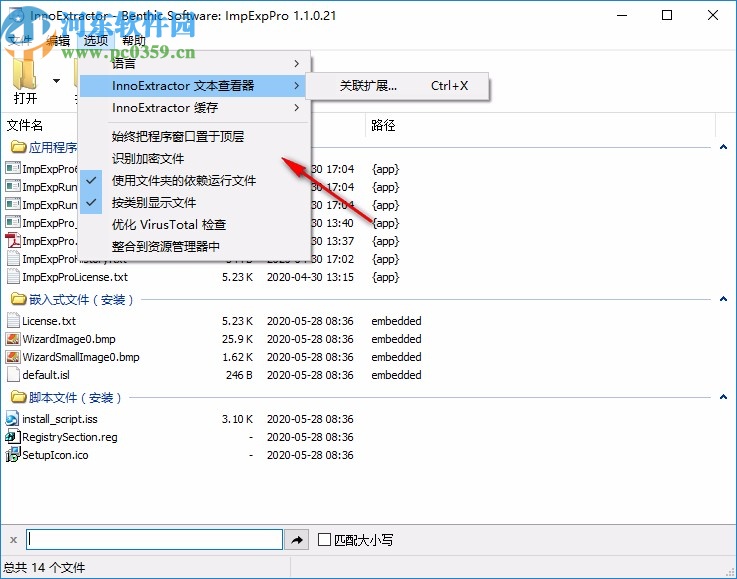The width and height of the screenshot is (737, 579).
Task: Select the WizardImage0.bmp file name
Action: tap(69, 339)
